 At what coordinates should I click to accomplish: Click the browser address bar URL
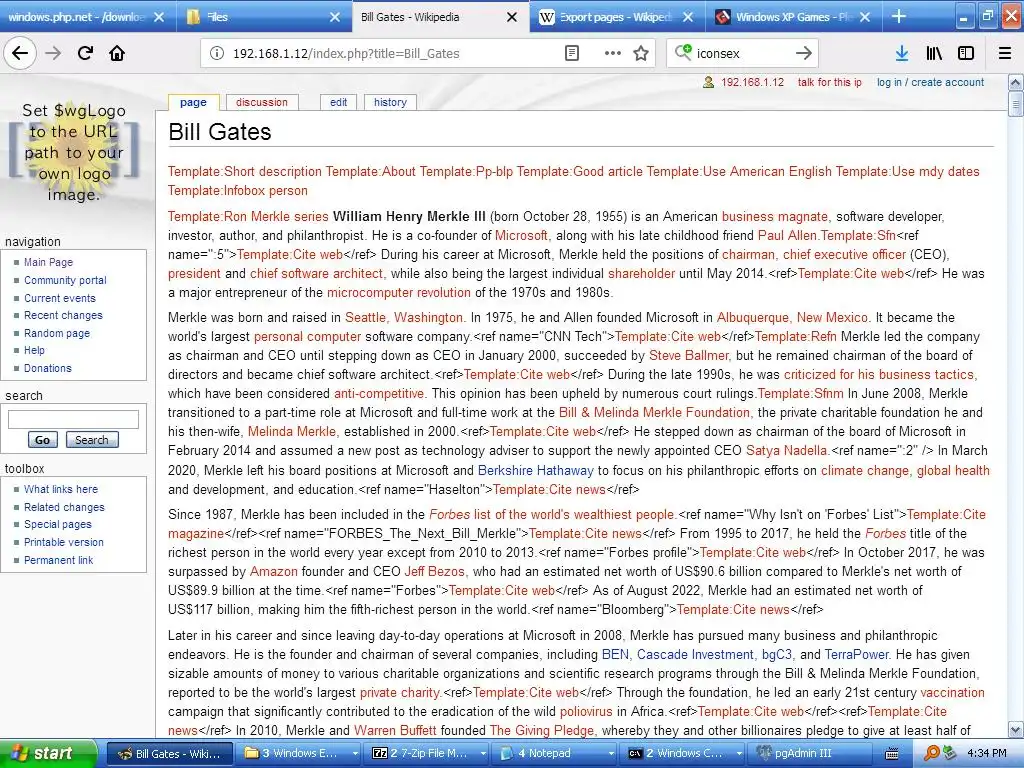coord(346,54)
